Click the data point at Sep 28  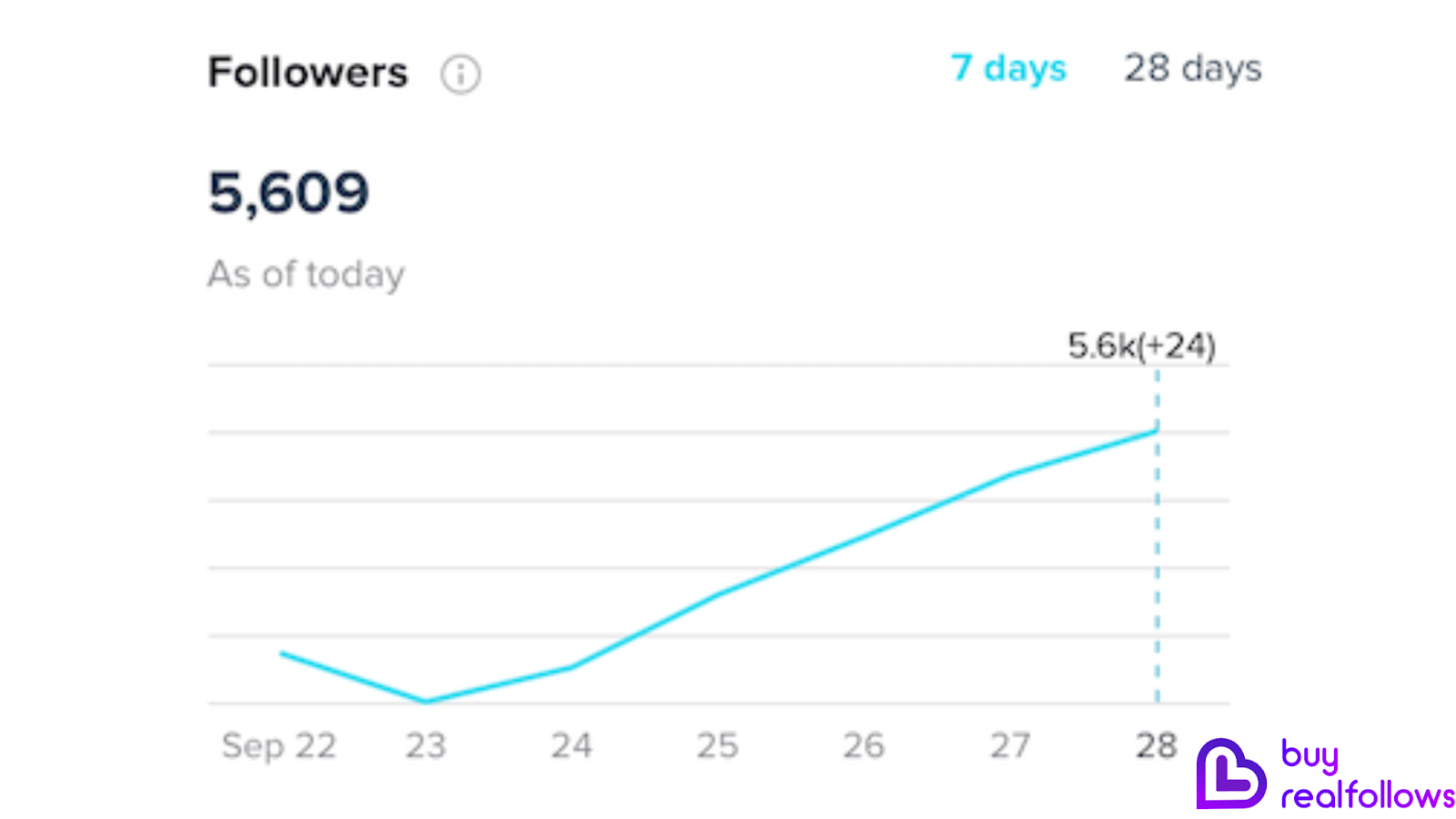coord(1156,430)
